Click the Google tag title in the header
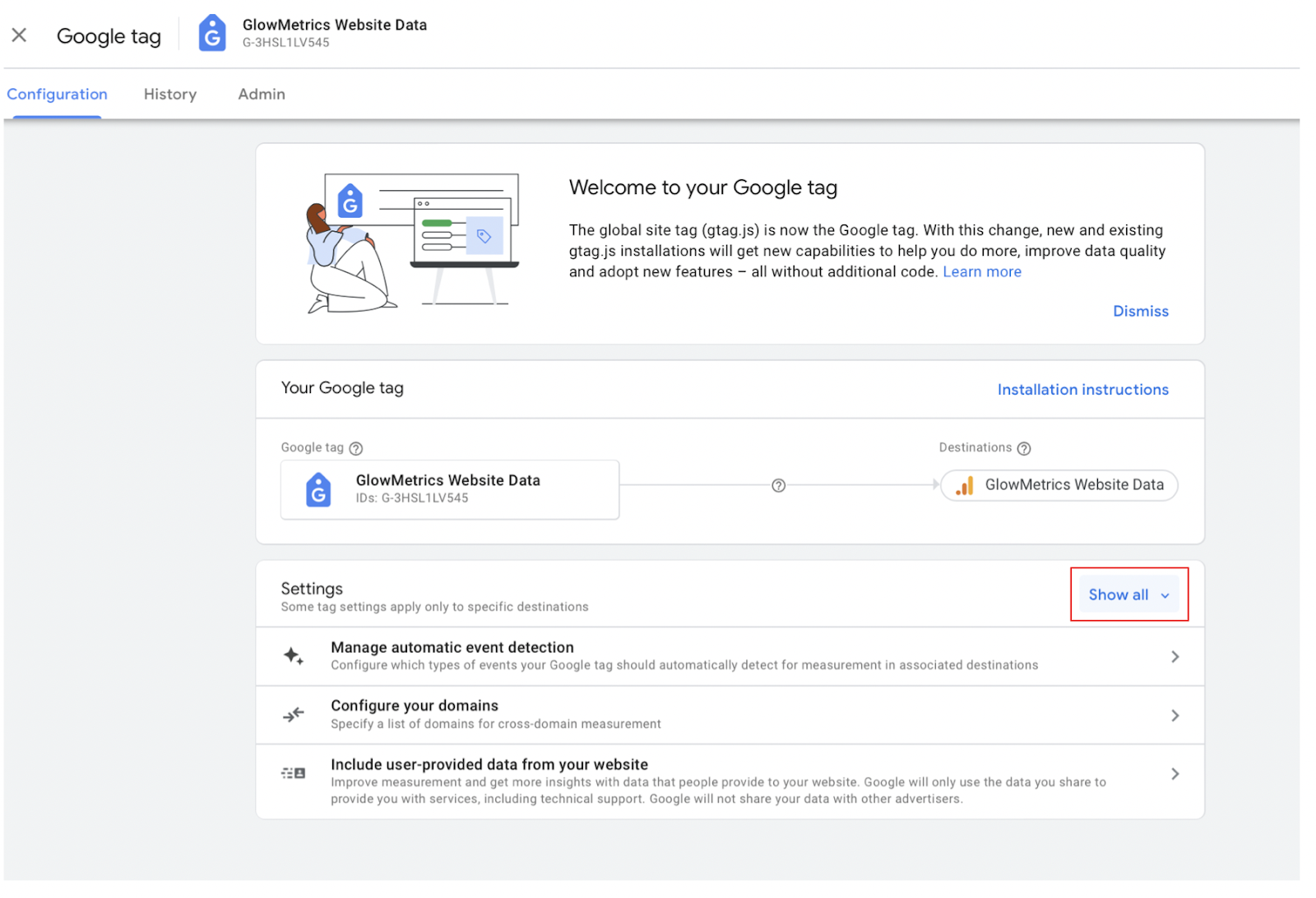 pyautogui.click(x=109, y=36)
